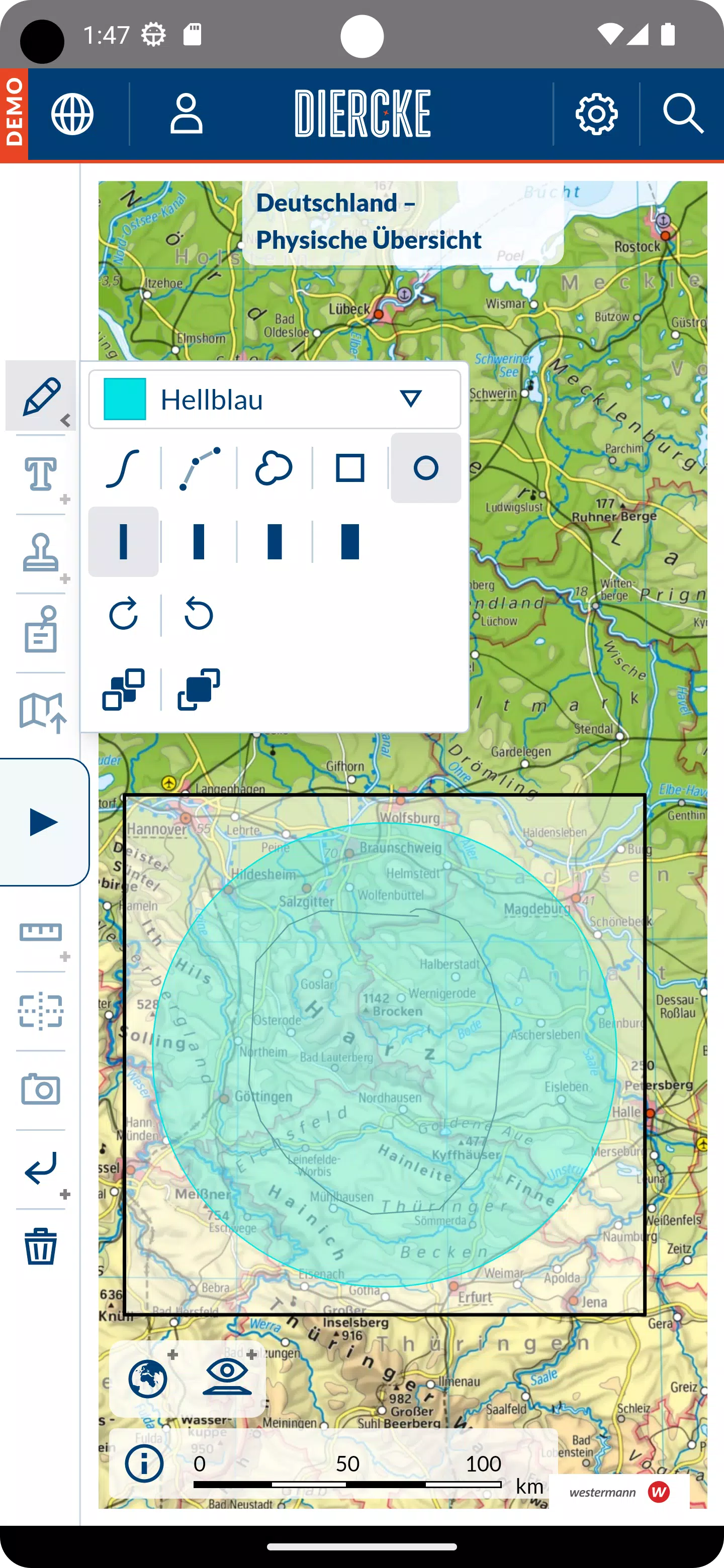The width and height of the screenshot is (724, 1568).
Task: Delete drawings with trash icon
Action: (41, 1246)
